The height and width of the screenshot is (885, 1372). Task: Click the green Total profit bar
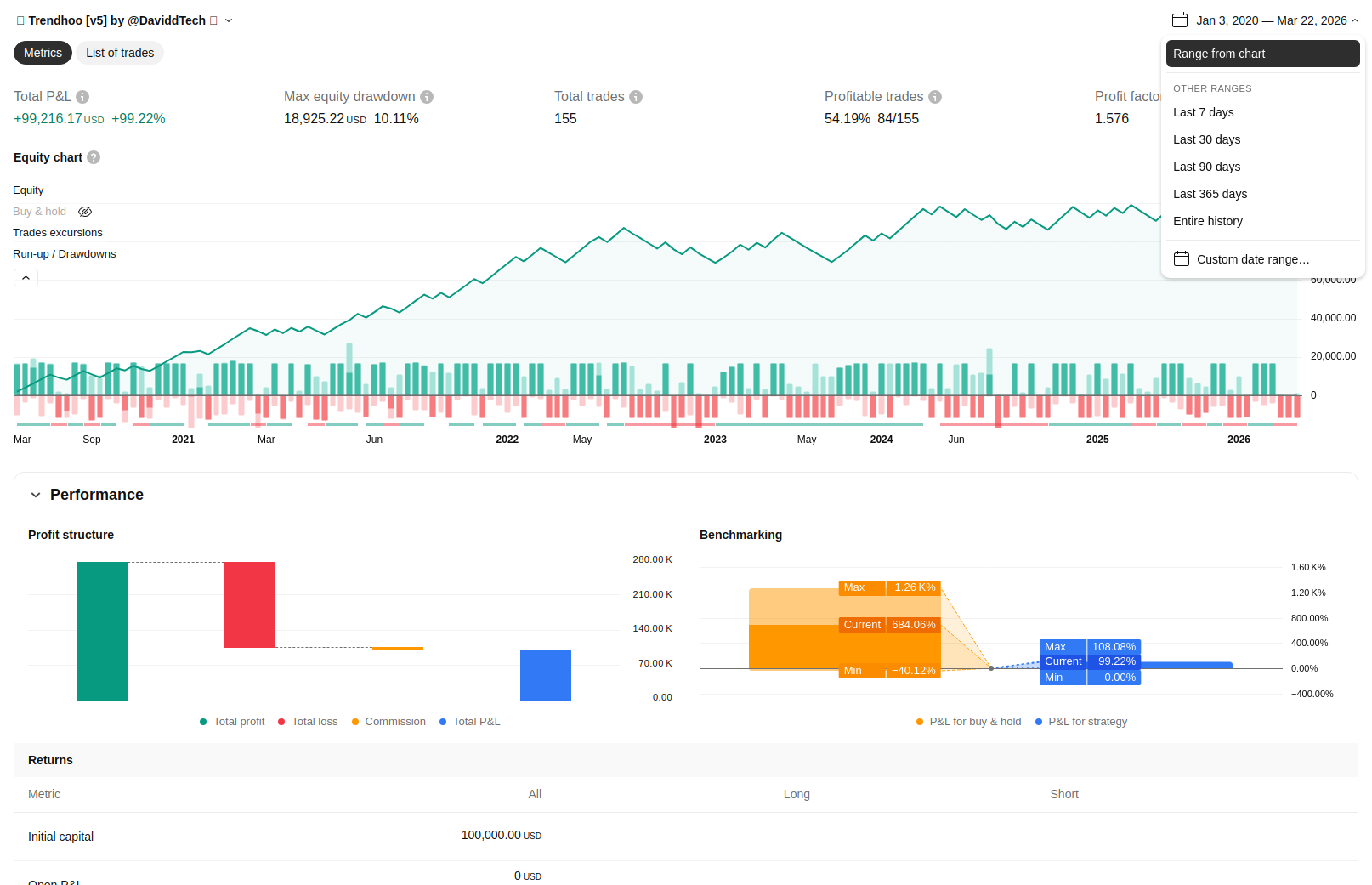point(102,631)
